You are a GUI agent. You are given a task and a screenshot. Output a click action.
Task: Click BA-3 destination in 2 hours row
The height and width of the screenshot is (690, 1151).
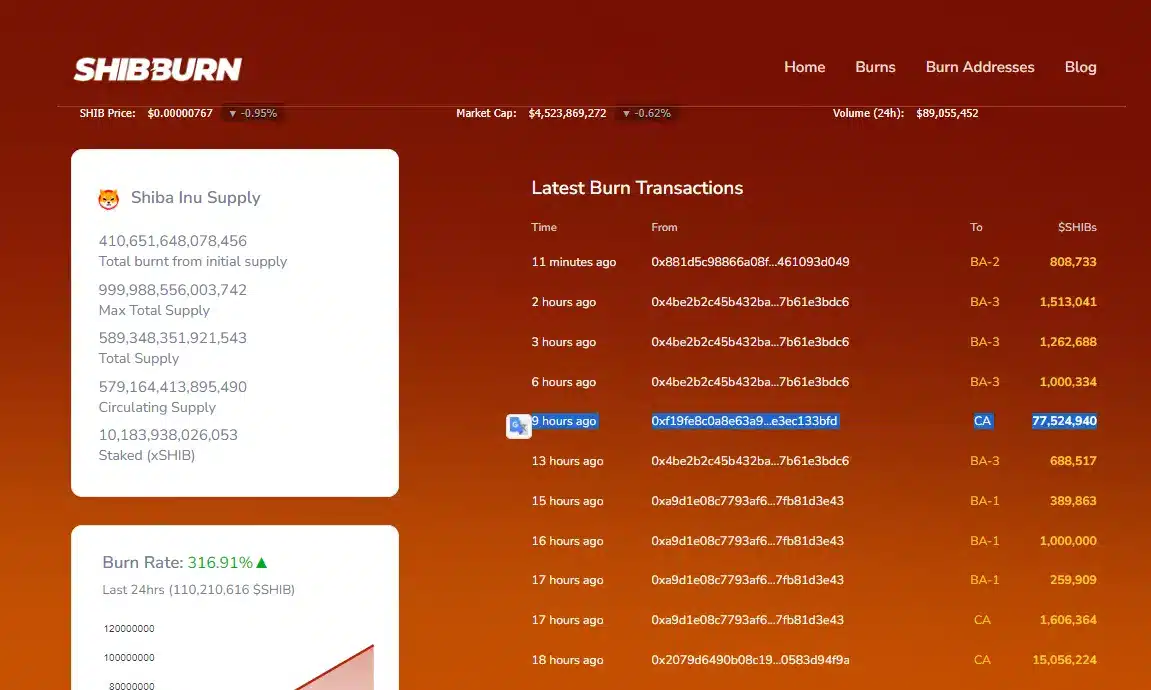pyautogui.click(x=984, y=302)
